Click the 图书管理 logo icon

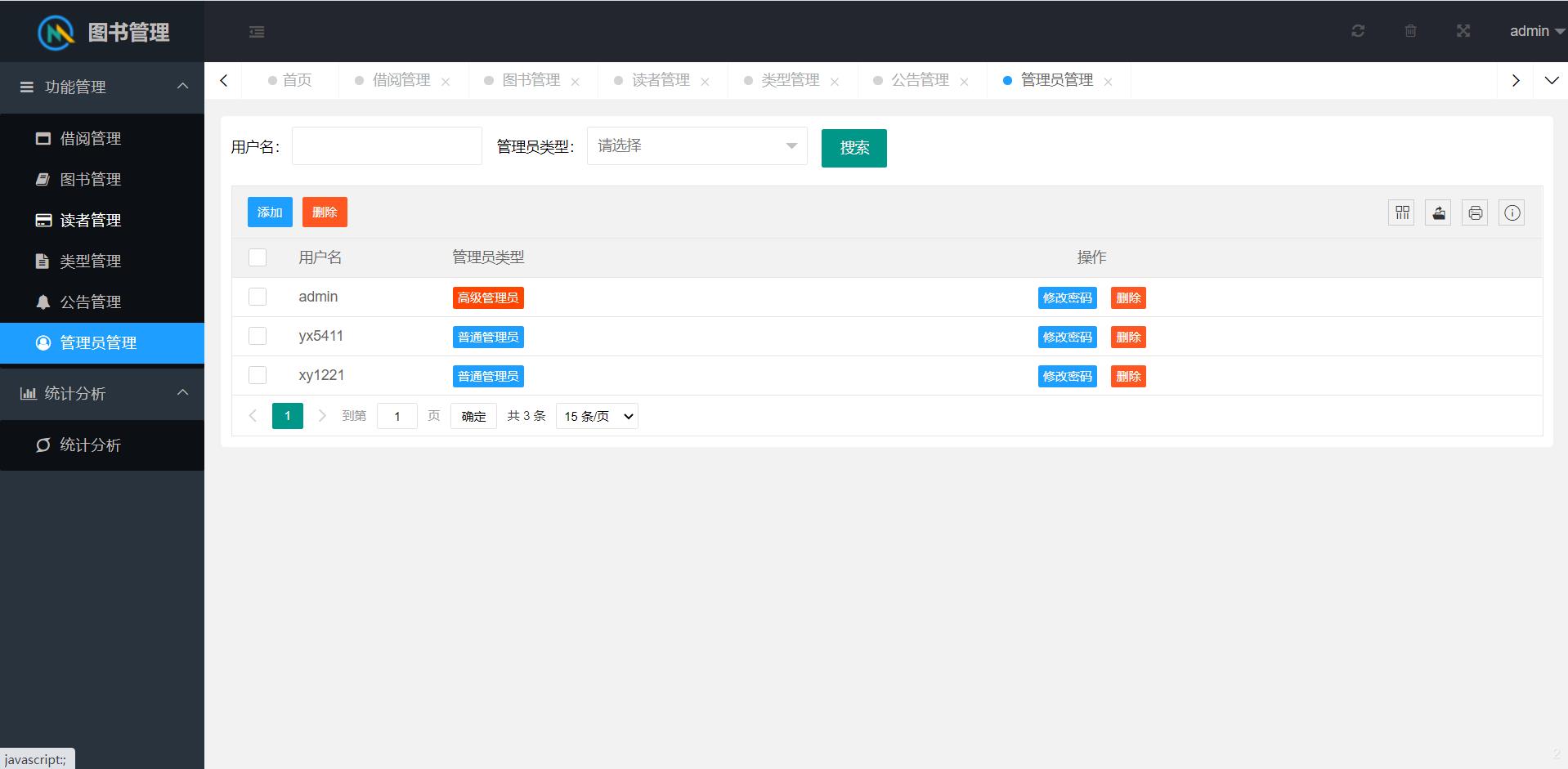pyautogui.click(x=56, y=33)
